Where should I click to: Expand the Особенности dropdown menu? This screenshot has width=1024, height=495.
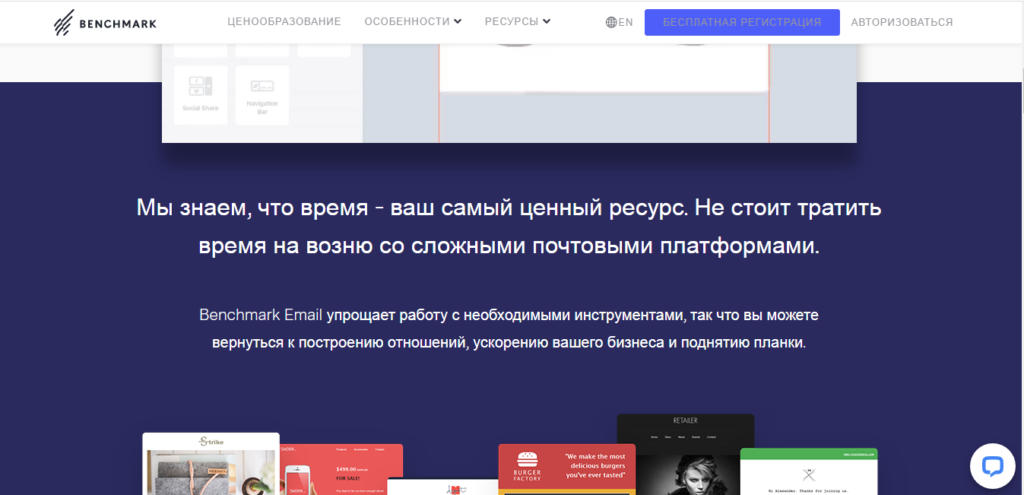point(413,22)
